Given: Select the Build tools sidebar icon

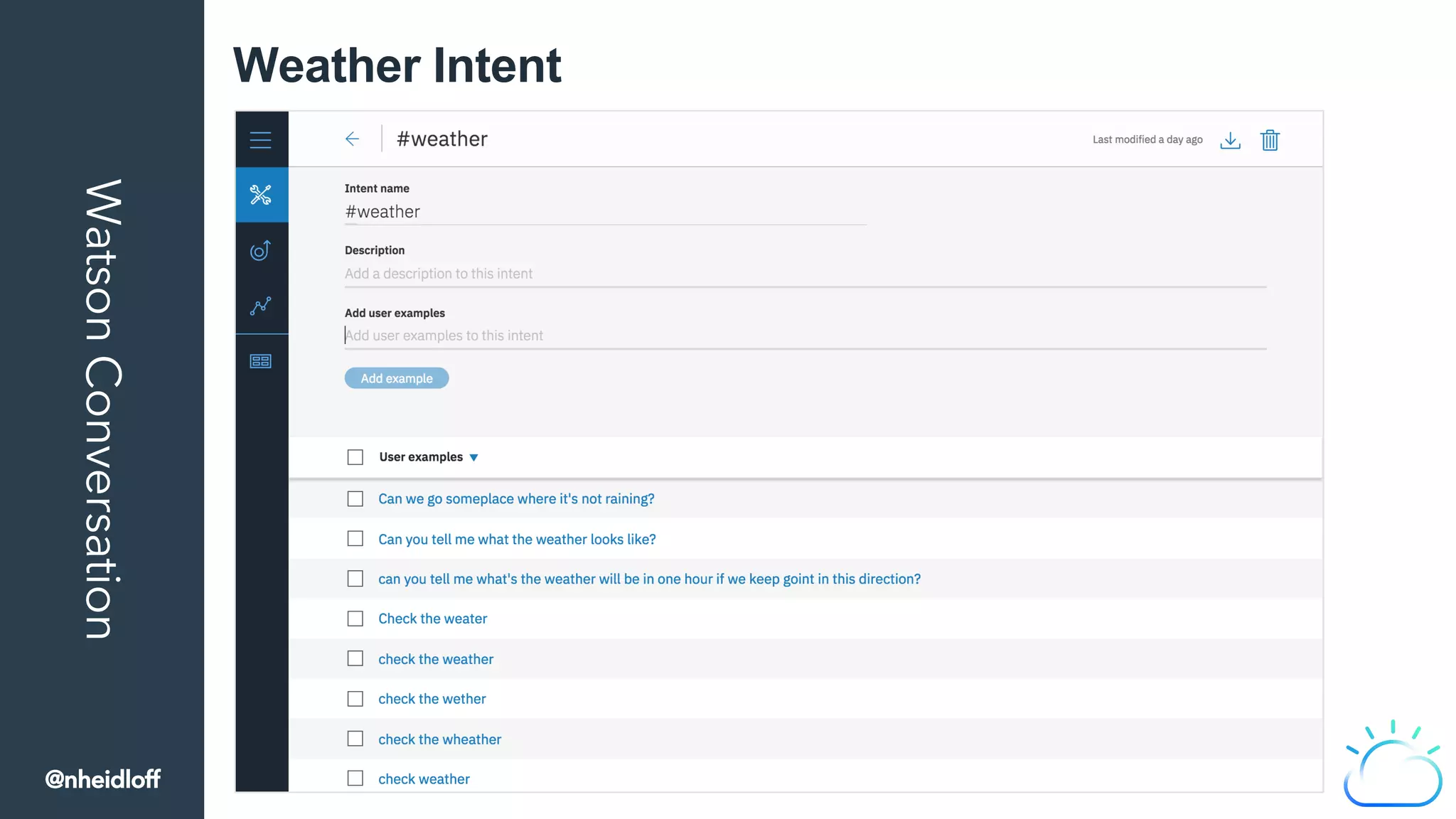Looking at the screenshot, I should [x=261, y=195].
